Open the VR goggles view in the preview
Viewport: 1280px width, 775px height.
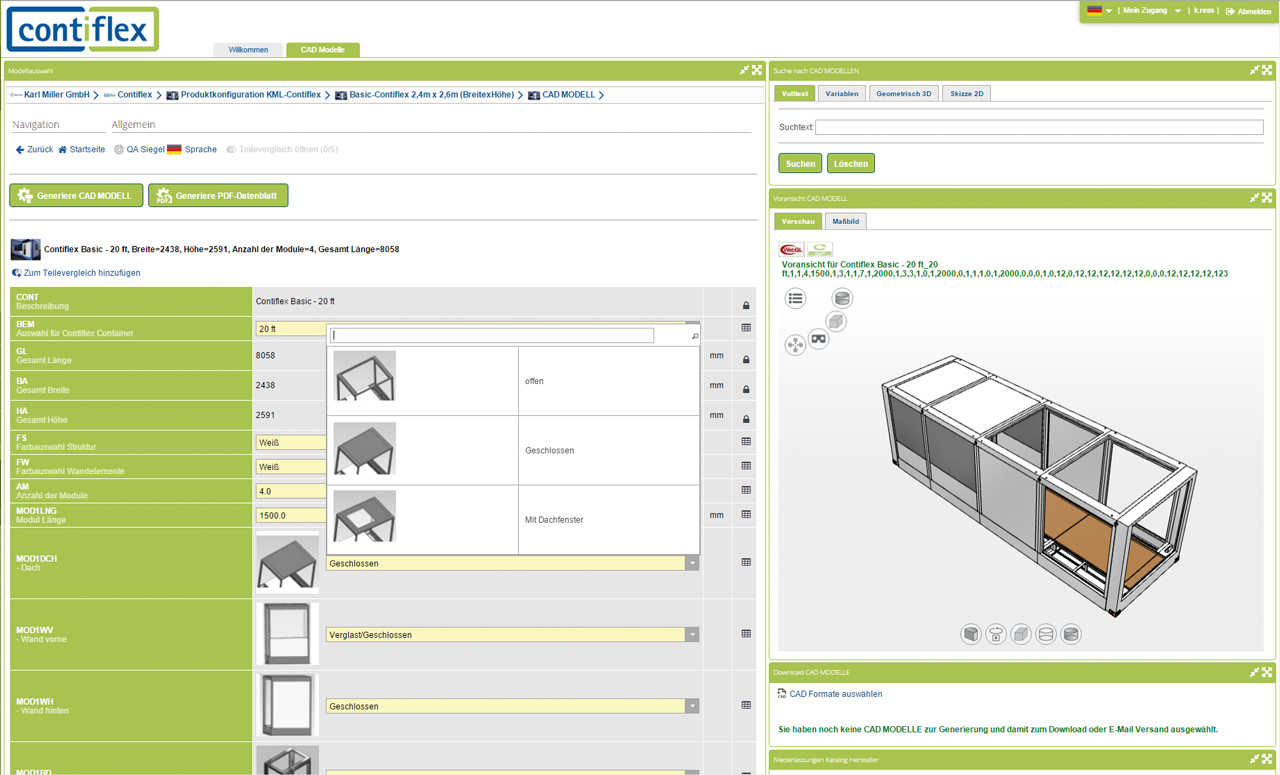pyautogui.click(x=818, y=339)
